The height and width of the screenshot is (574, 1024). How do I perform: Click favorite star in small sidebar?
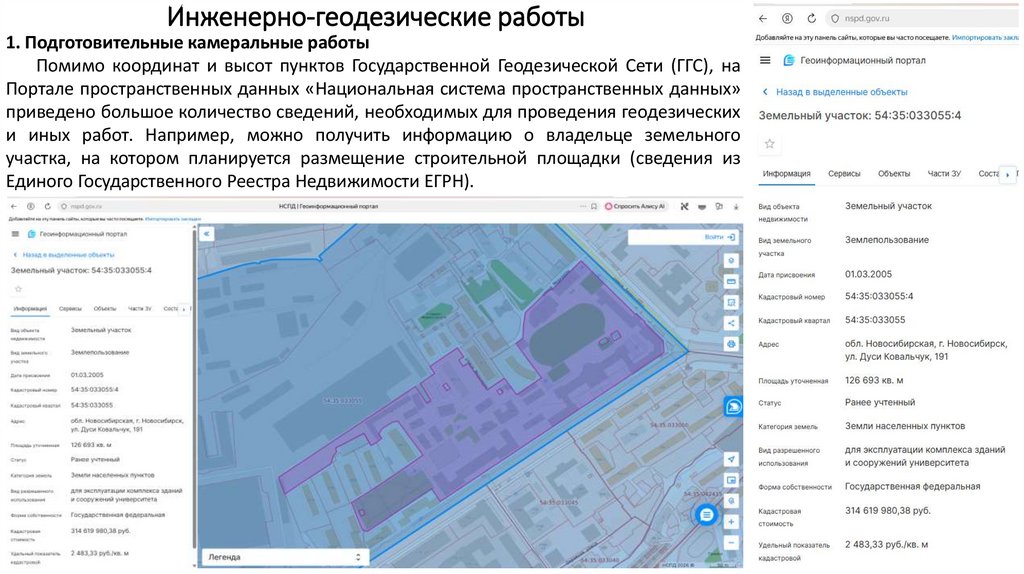point(18,289)
